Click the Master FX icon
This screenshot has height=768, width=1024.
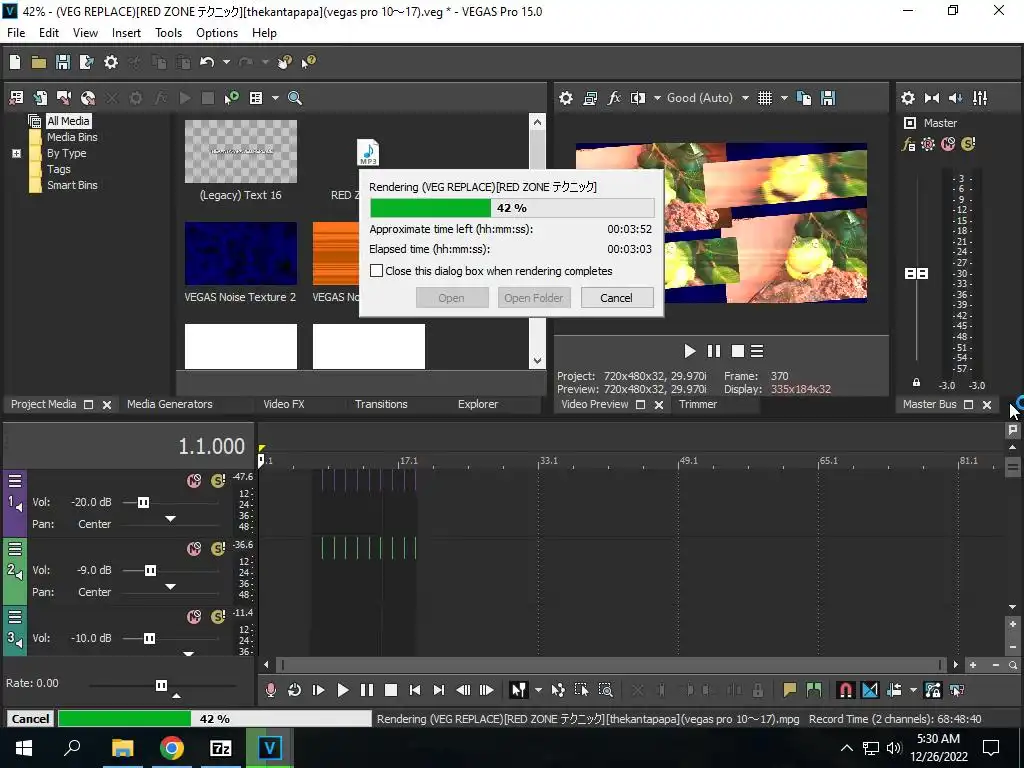(908, 144)
